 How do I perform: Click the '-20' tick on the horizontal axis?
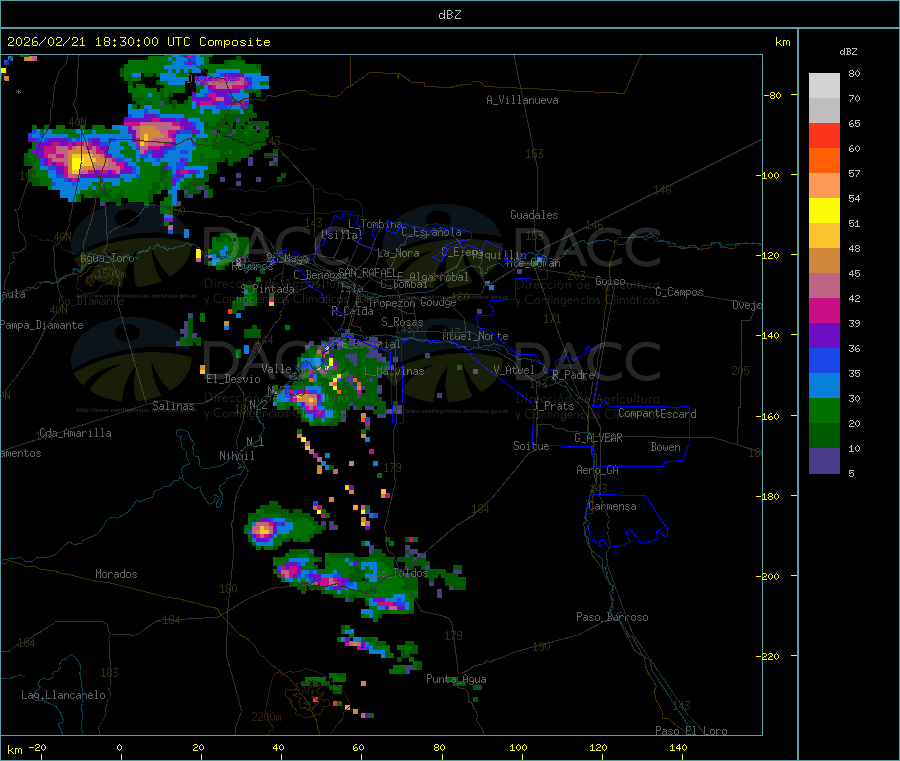pyautogui.click(x=38, y=748)
